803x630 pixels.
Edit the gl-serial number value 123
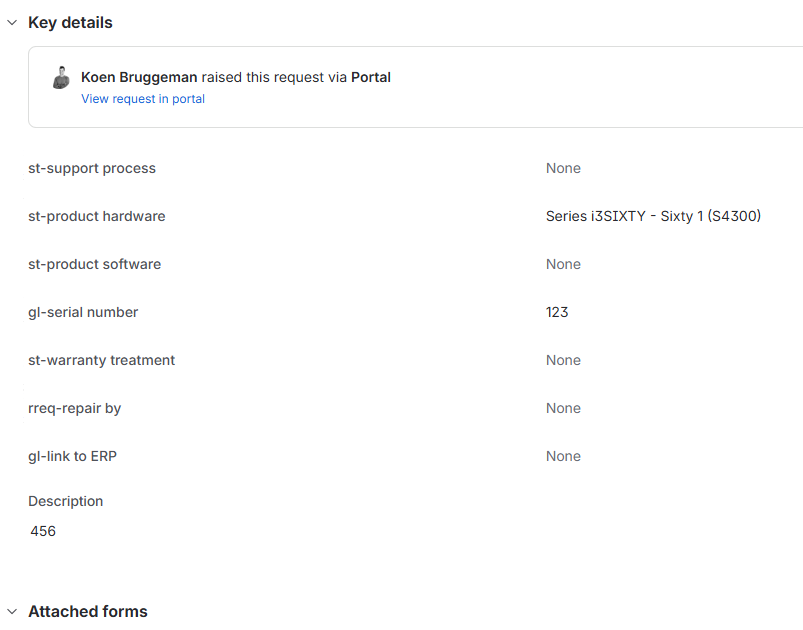click(x=557, y=312)
